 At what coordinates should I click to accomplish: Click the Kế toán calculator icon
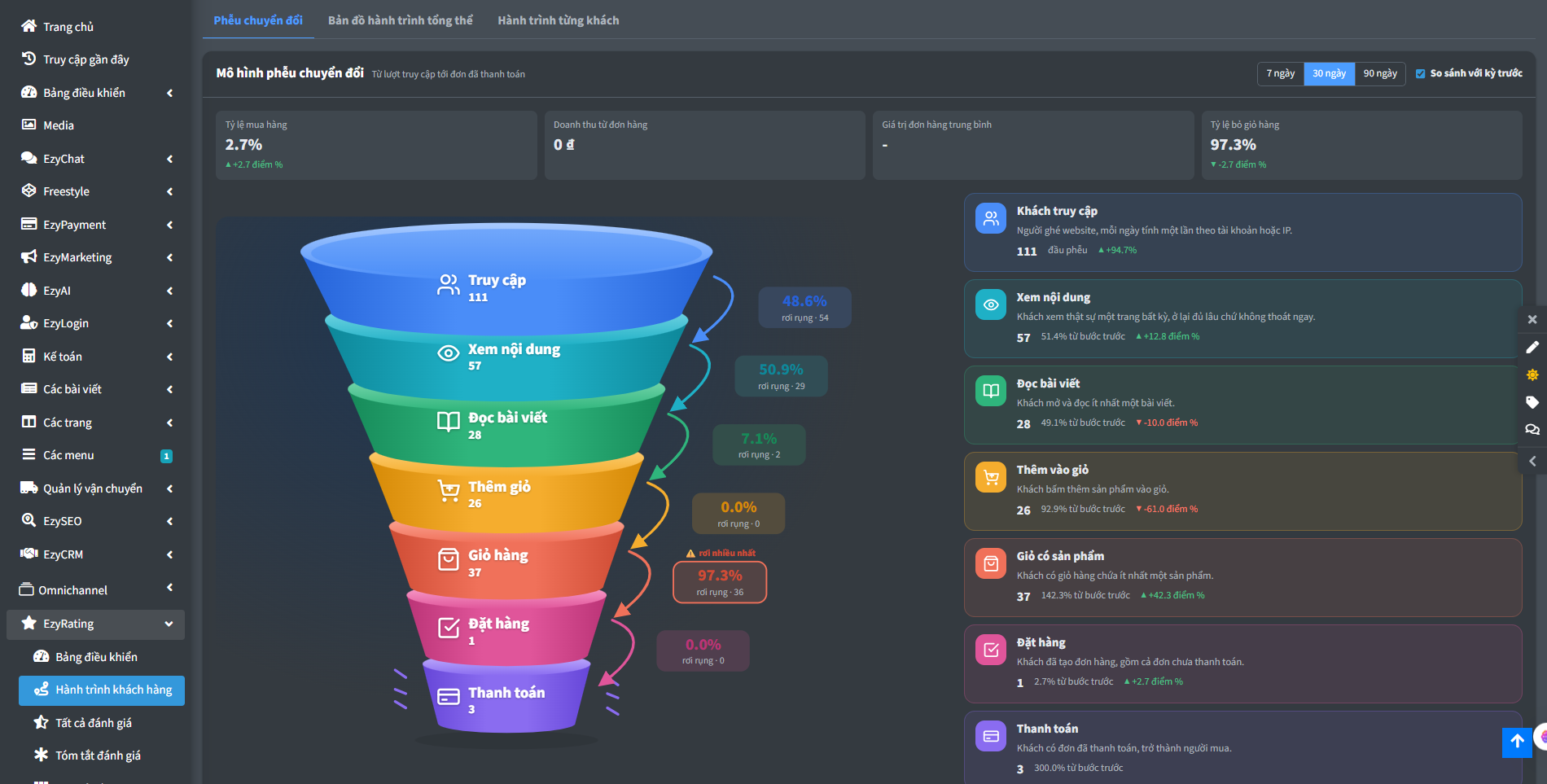(28, 356)
